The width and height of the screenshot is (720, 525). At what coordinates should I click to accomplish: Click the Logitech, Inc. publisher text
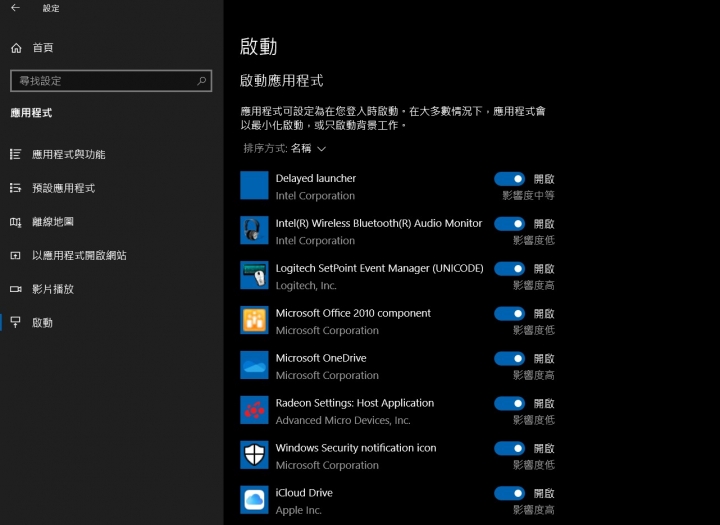pos(306,286)
